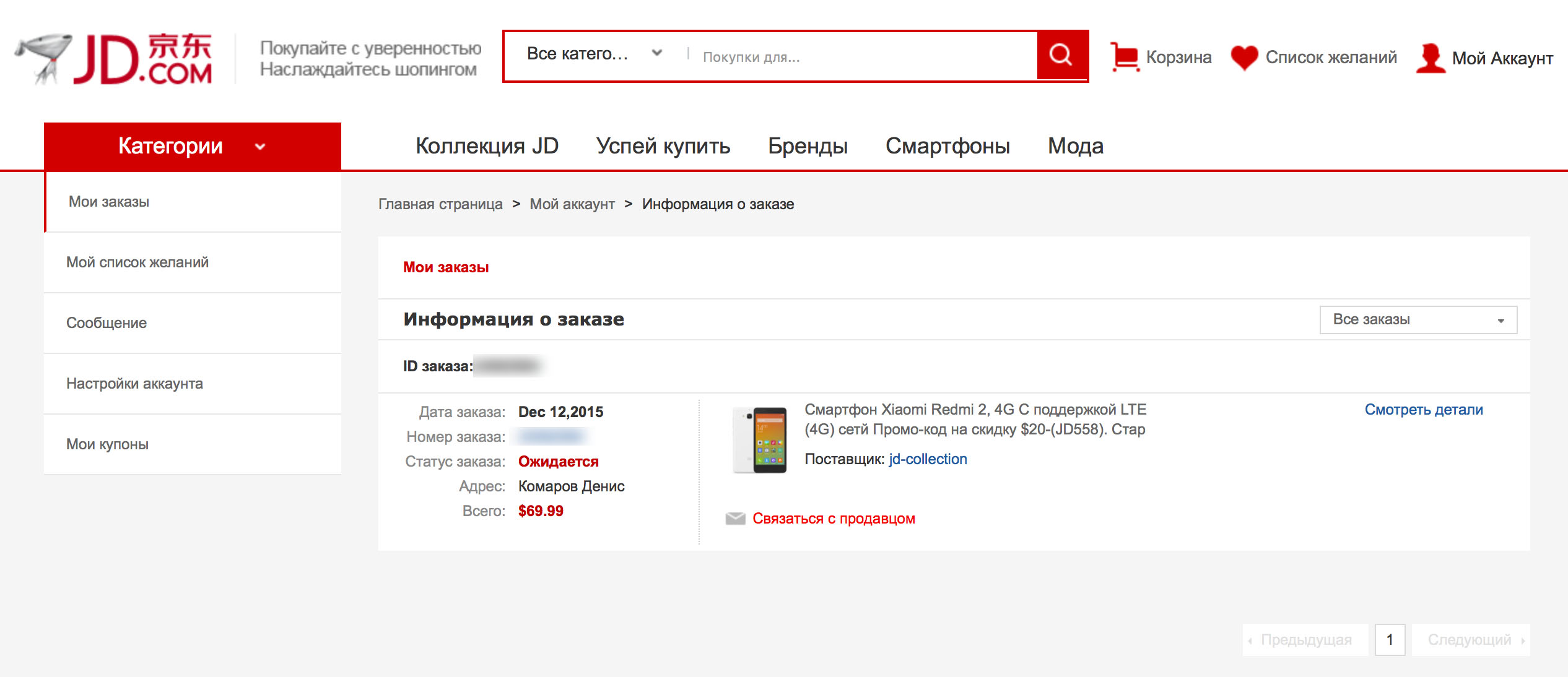Viewport: 1568px width, 677px height.
Task: Open the jd-collection supplier link
Action: [x=927, y=459]
